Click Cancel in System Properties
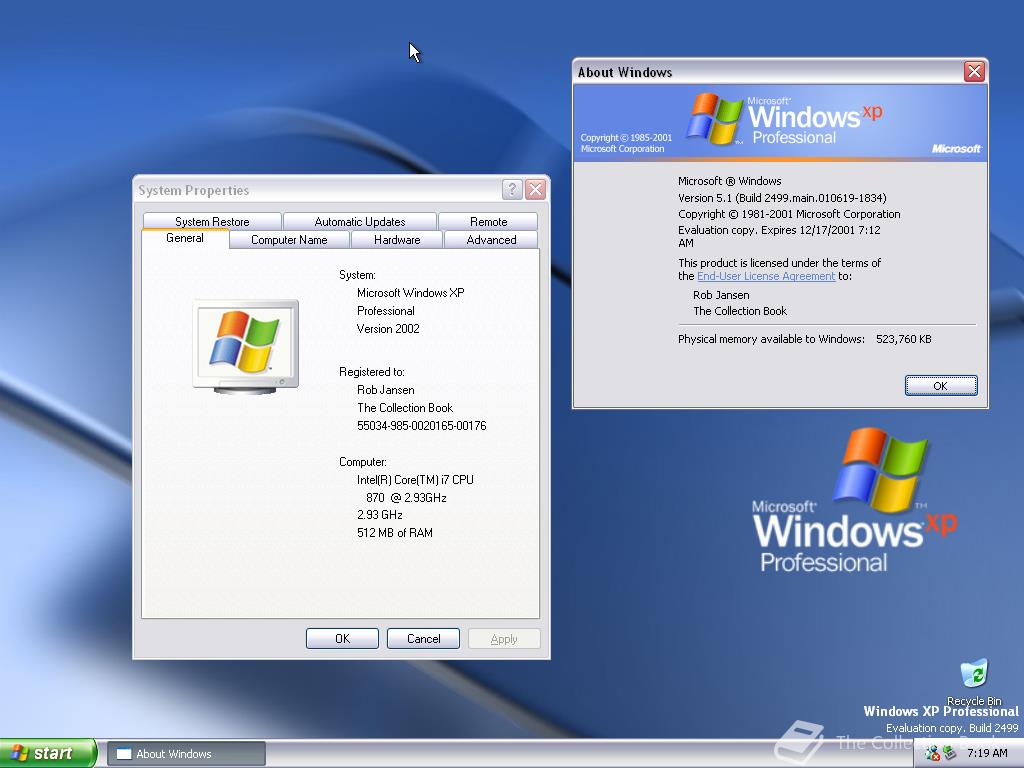Viewport: 1024px width, 768px height. click(x=423, y=639)
